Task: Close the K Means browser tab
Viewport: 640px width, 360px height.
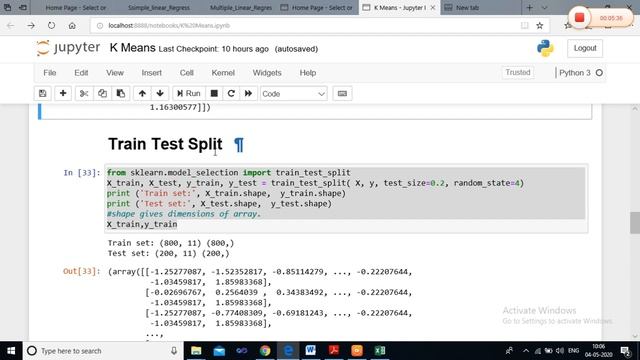Action: coord(433,7)
